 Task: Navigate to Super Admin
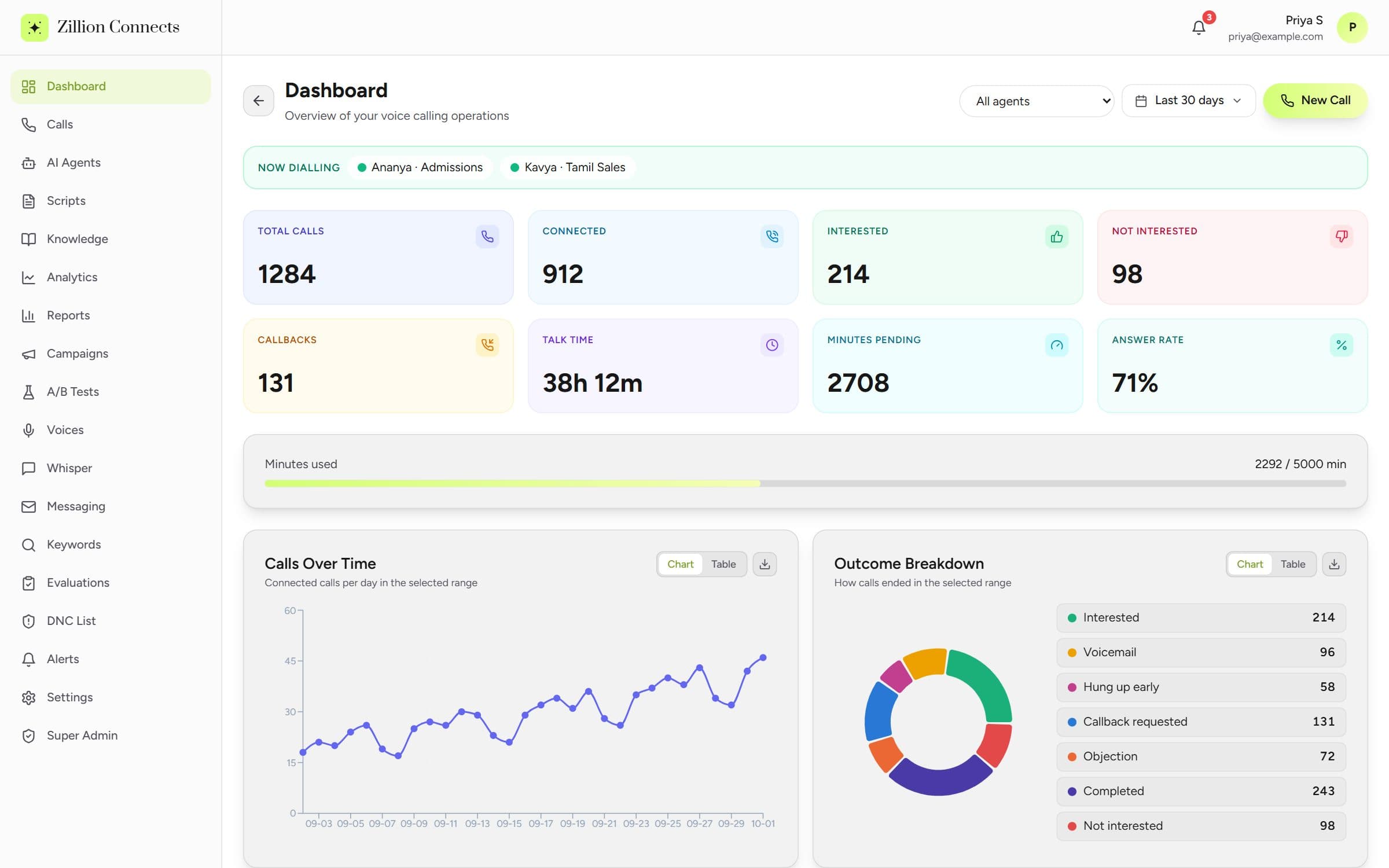[x=111, y=735]
